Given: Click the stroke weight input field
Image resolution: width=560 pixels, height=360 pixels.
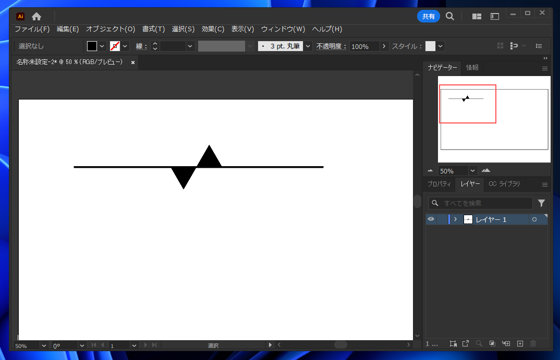Looking at the screenshot, I should [x=173, y=46].
